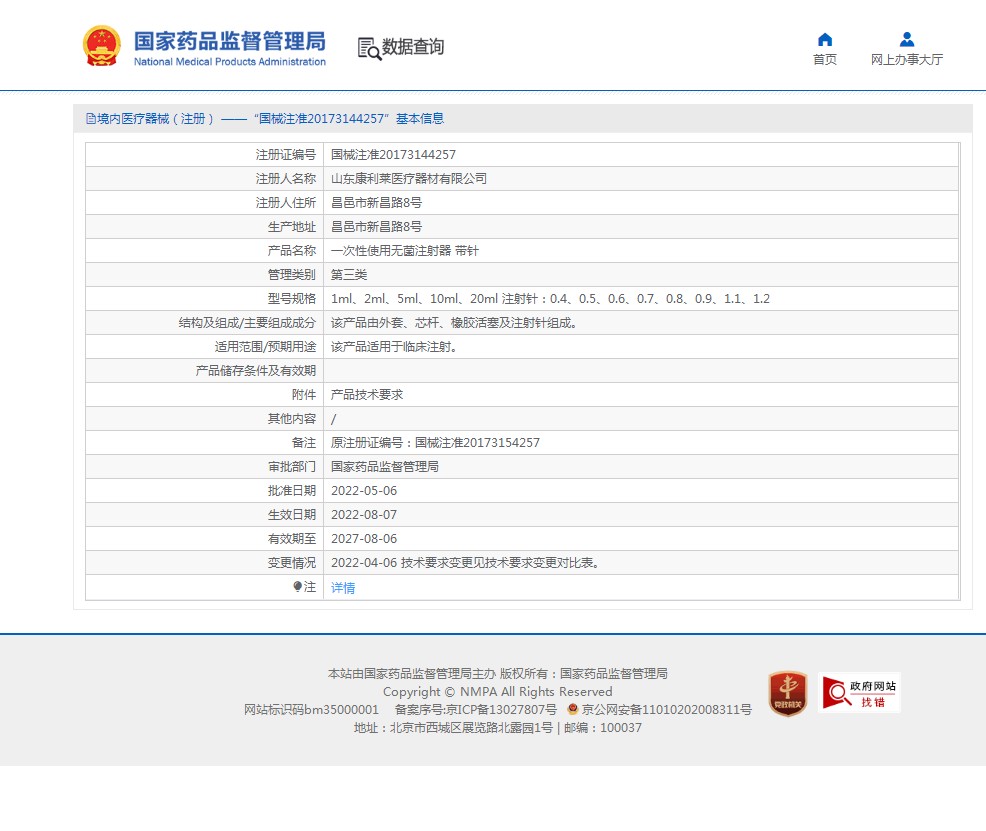The image size is (986, 831).
Task: Click the 首页 home icon
Action: coord(825,40)
